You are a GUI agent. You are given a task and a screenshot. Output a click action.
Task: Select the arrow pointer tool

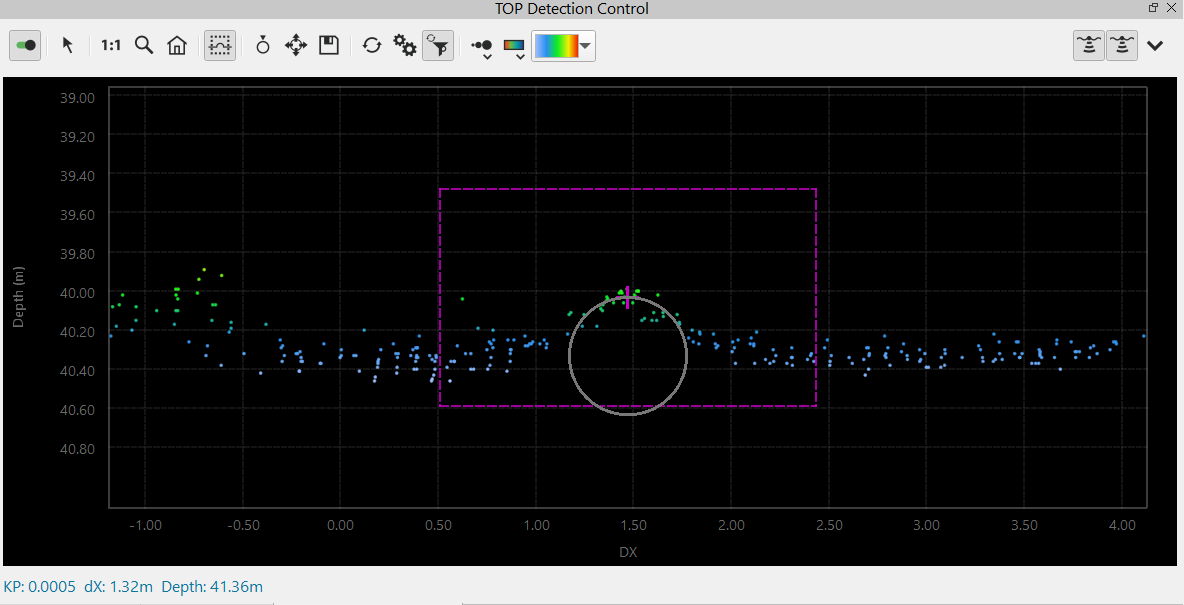click(68, 46)
